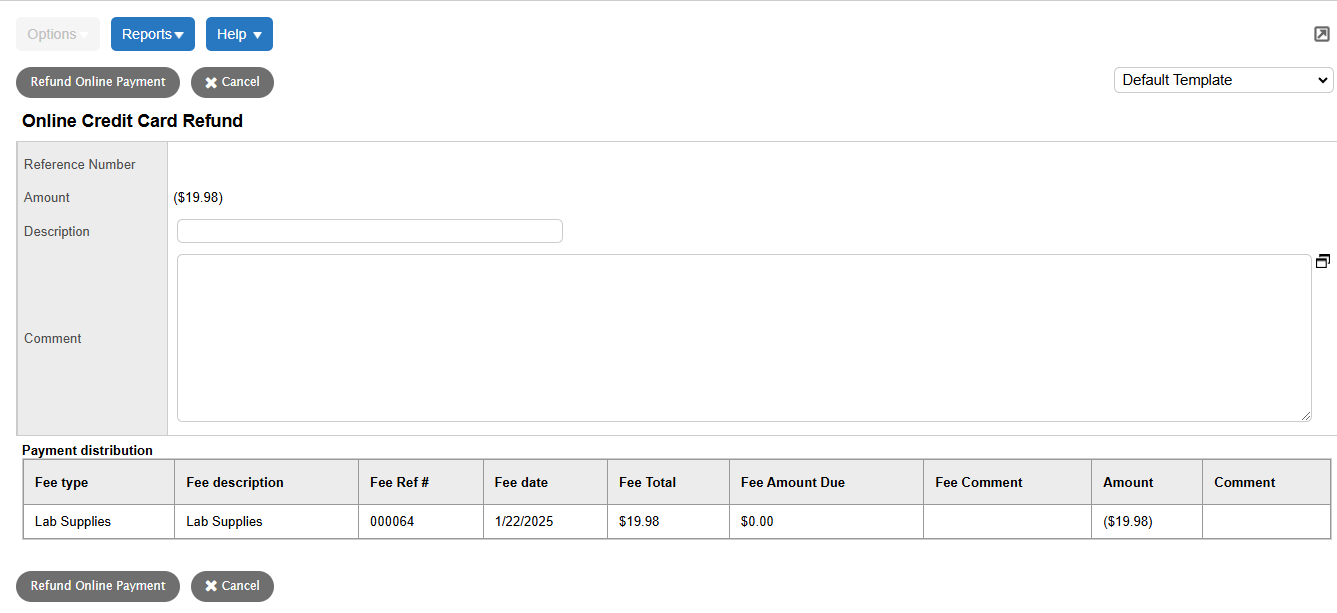The height and width of the screenshot is (613, 1337).
Task: Click the X icon inside the bottom Cancel button
Action: point(212,586)
